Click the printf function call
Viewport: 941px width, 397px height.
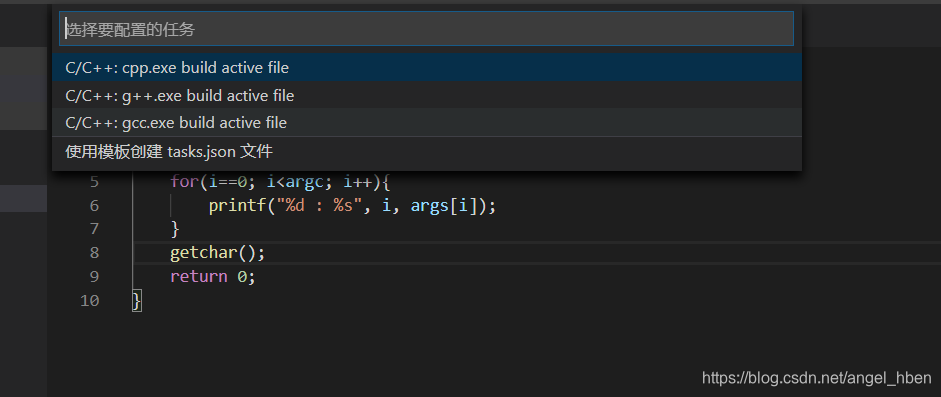(238, 206)
